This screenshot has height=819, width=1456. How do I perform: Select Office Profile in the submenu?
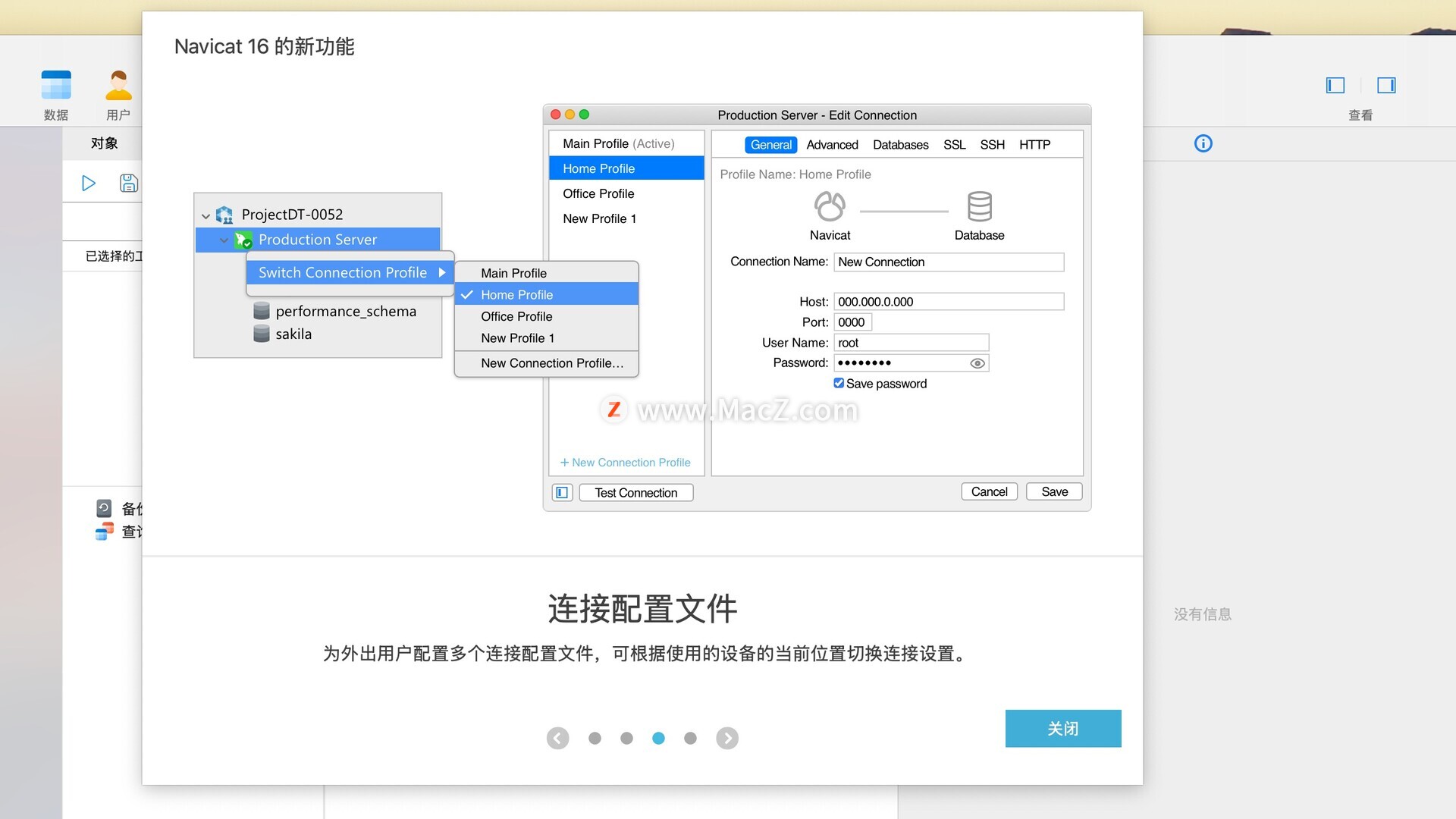tap(516, 316)
